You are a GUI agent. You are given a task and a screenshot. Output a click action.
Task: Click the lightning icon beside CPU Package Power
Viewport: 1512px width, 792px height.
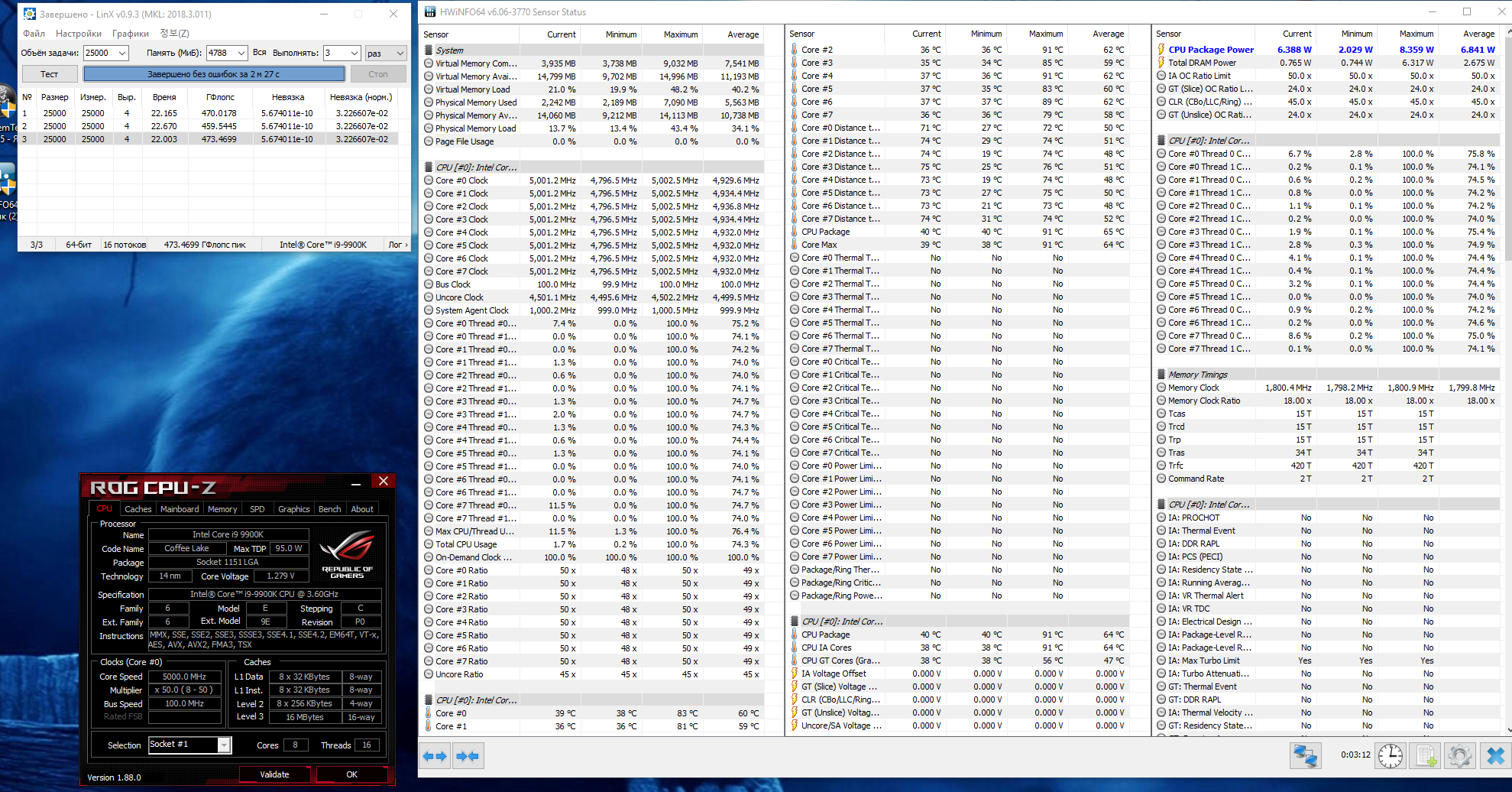1161,50
